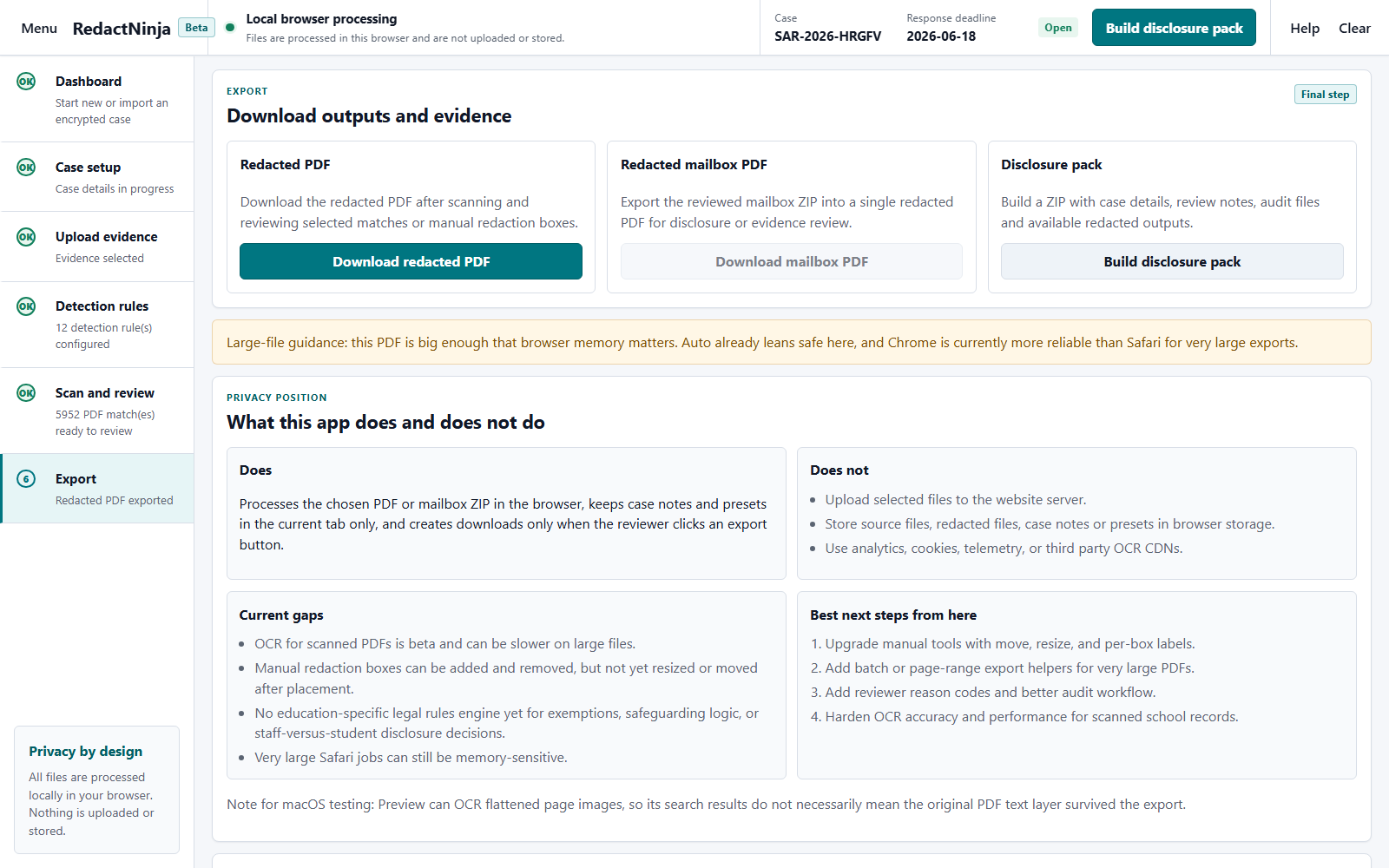Click the step 6 icon beside Export

coord(26,479)
